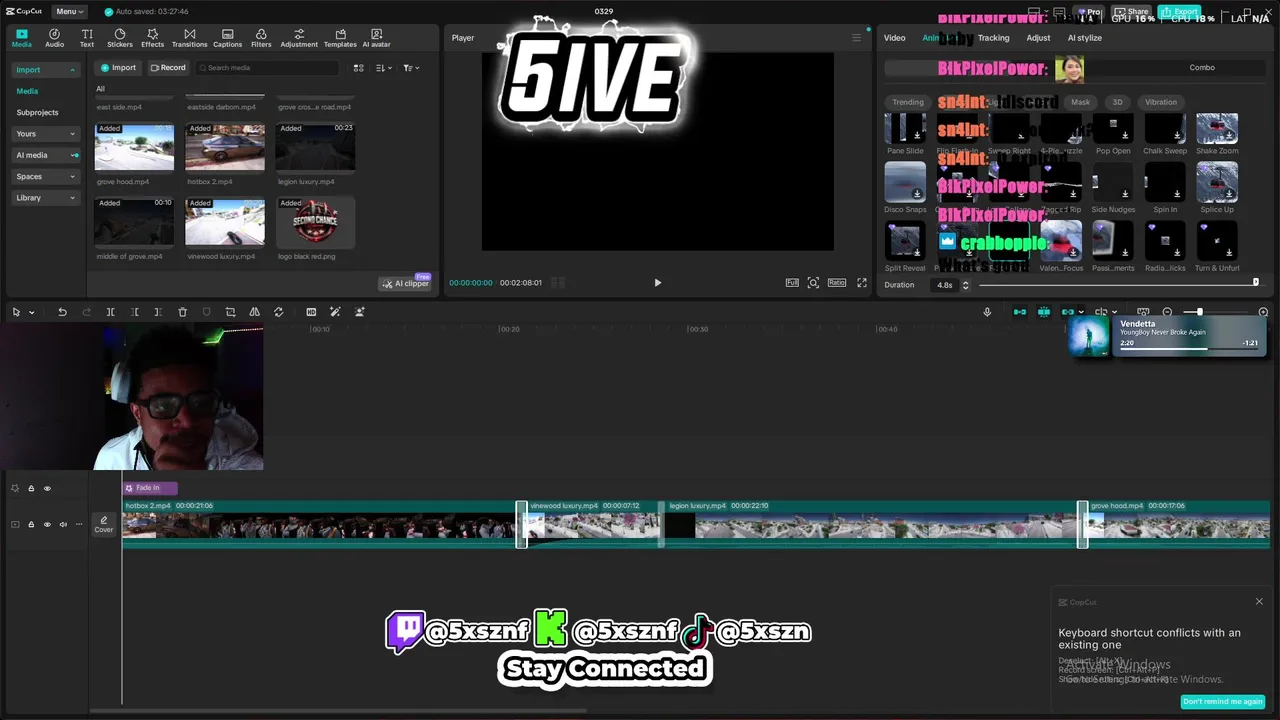Select the grove hood.mp4 clip on timeline
The width and height of the screenshot is (1280, 720).
coord(1178,524)
